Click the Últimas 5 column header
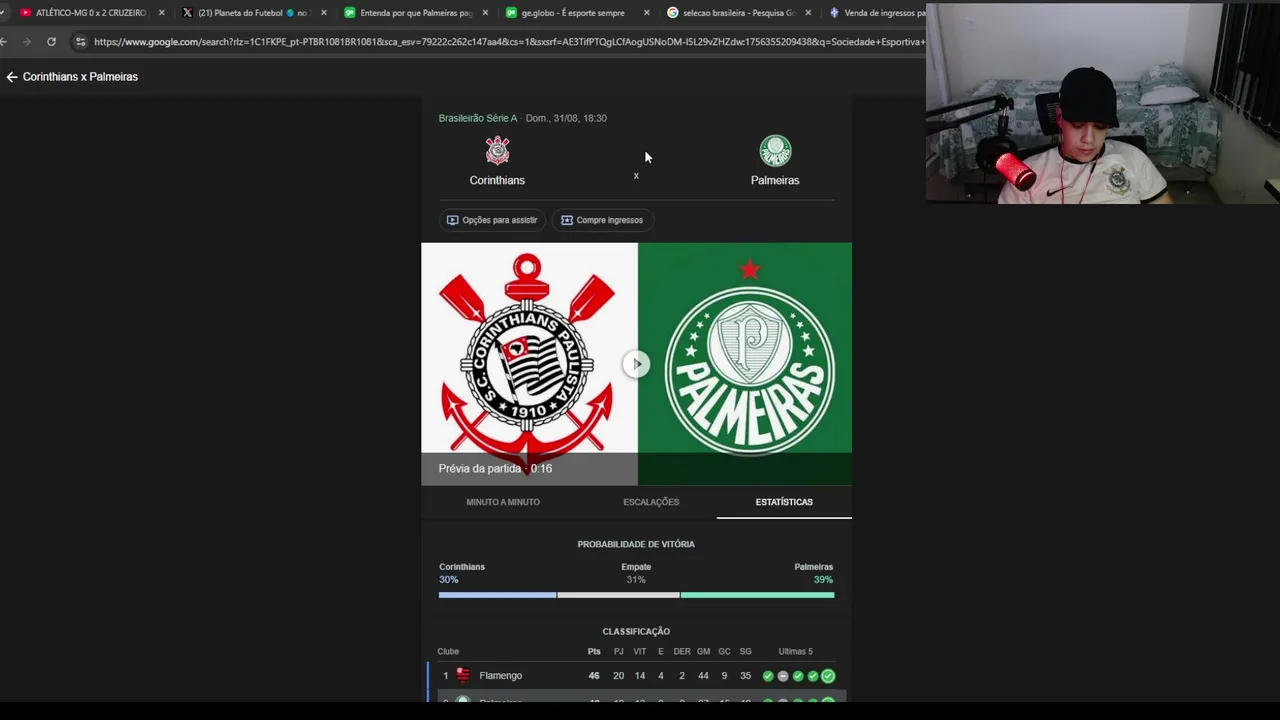The height and width of the screenshot is (720, 1280). pyautogui.click(x=796, y=652)
